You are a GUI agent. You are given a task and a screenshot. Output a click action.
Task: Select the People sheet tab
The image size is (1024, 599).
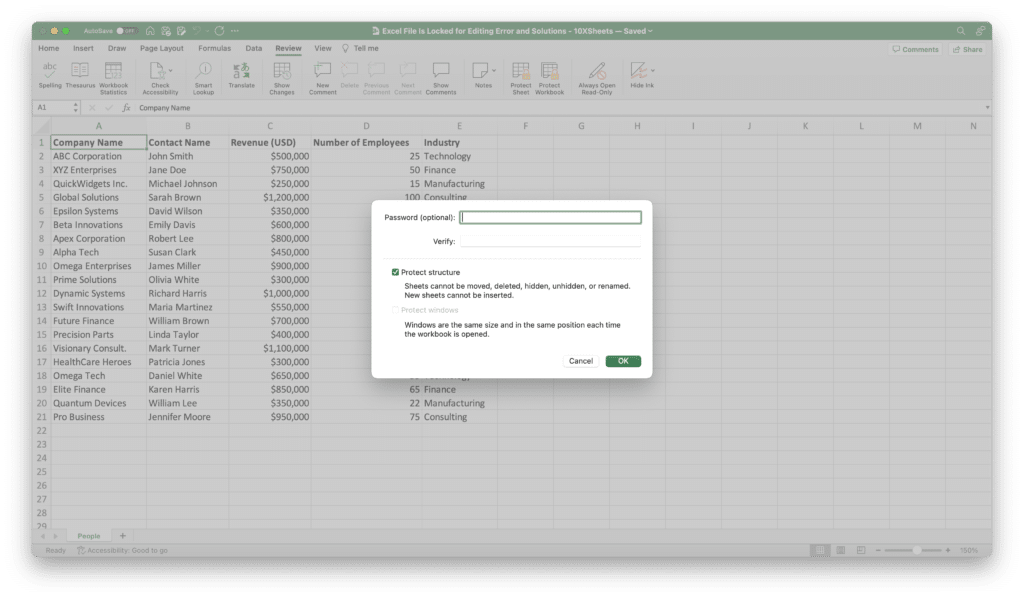click(x=89, y=536)
